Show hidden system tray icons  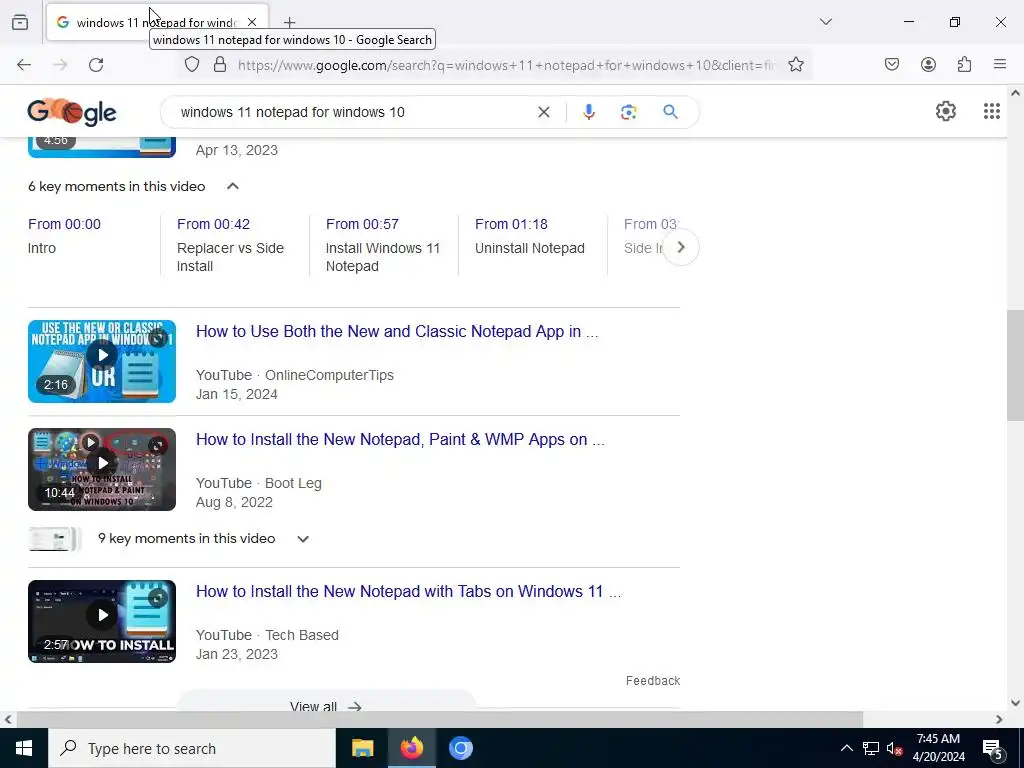(x=846, y=748)
